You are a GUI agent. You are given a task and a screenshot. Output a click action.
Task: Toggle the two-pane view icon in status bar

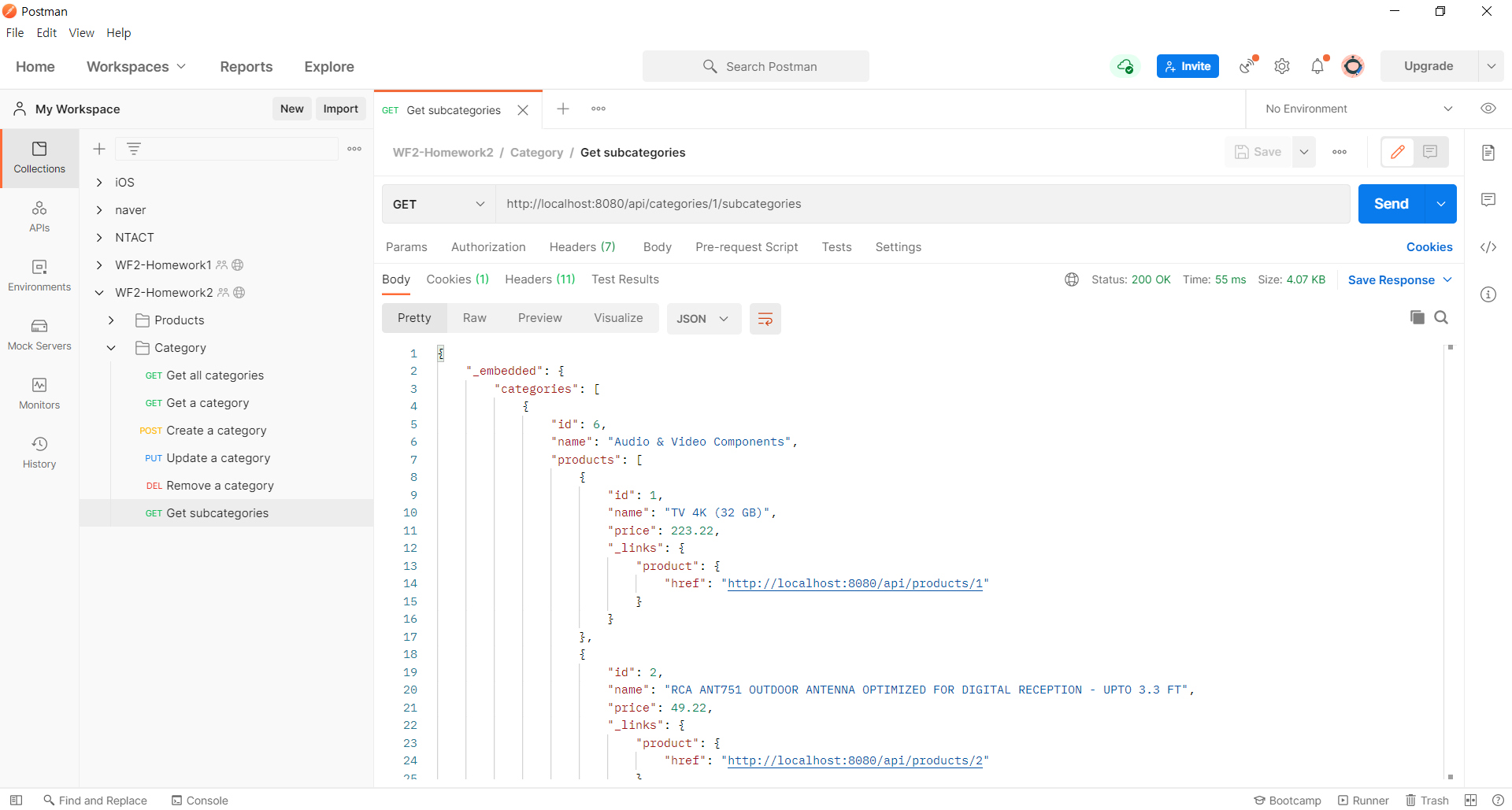[1470, 800]
